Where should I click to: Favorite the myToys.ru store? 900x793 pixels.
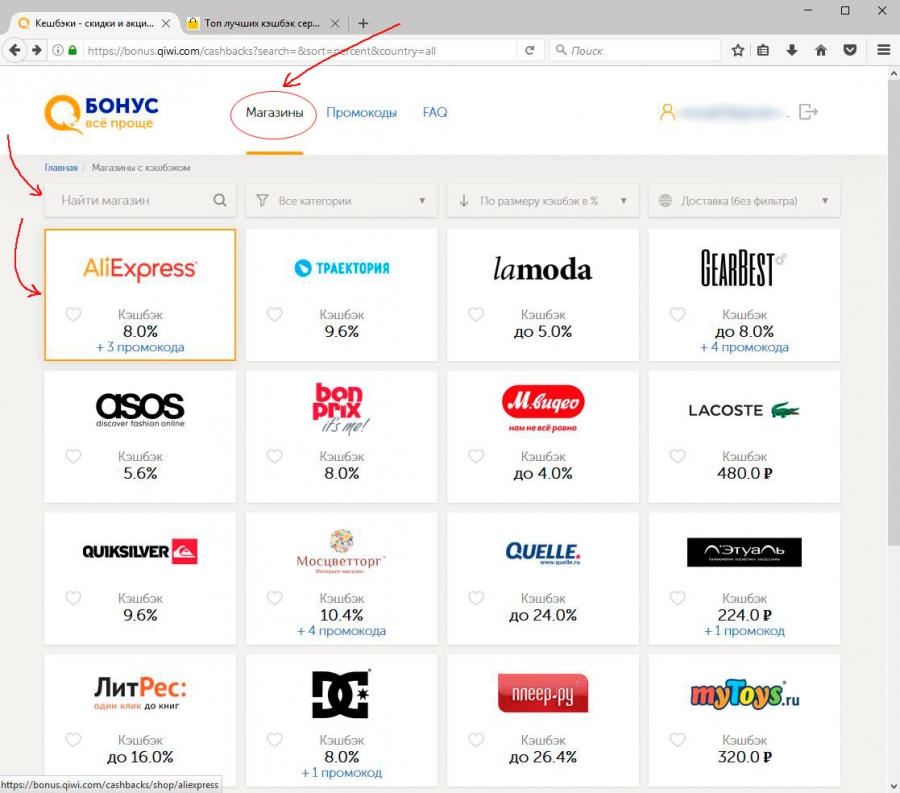coord(677,739)
